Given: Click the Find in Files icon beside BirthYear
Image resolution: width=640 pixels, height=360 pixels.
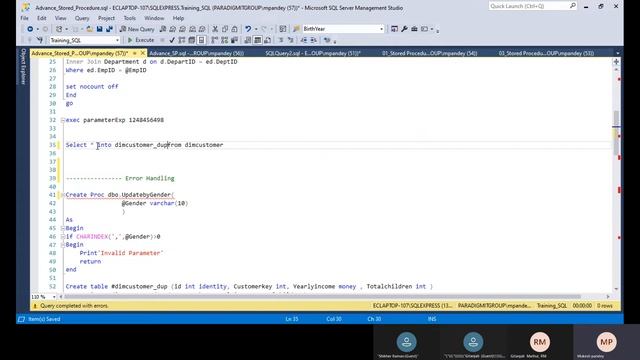Looking at the screenshot, I should point(297,29).
